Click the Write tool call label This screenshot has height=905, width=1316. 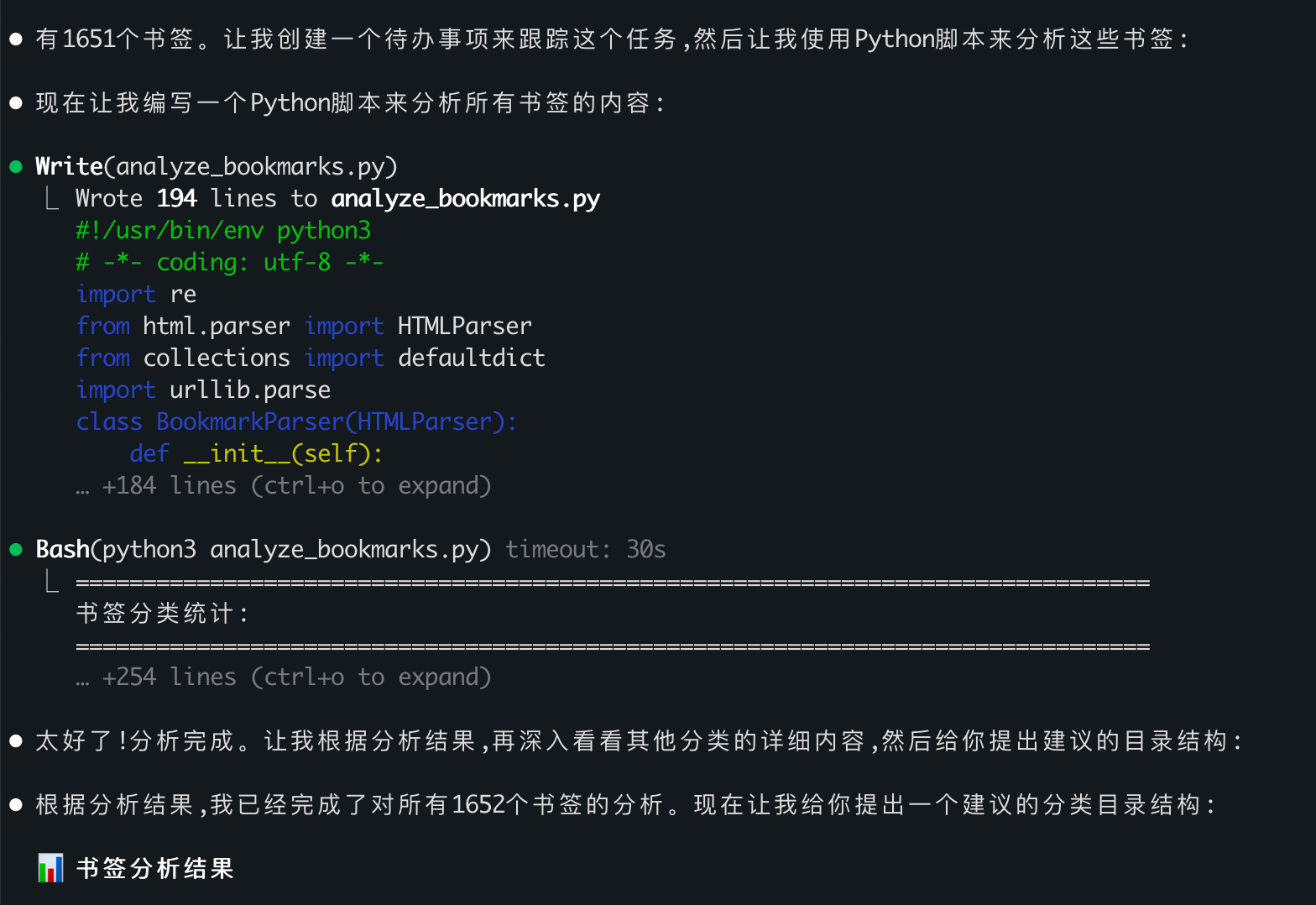pos(69,167)
